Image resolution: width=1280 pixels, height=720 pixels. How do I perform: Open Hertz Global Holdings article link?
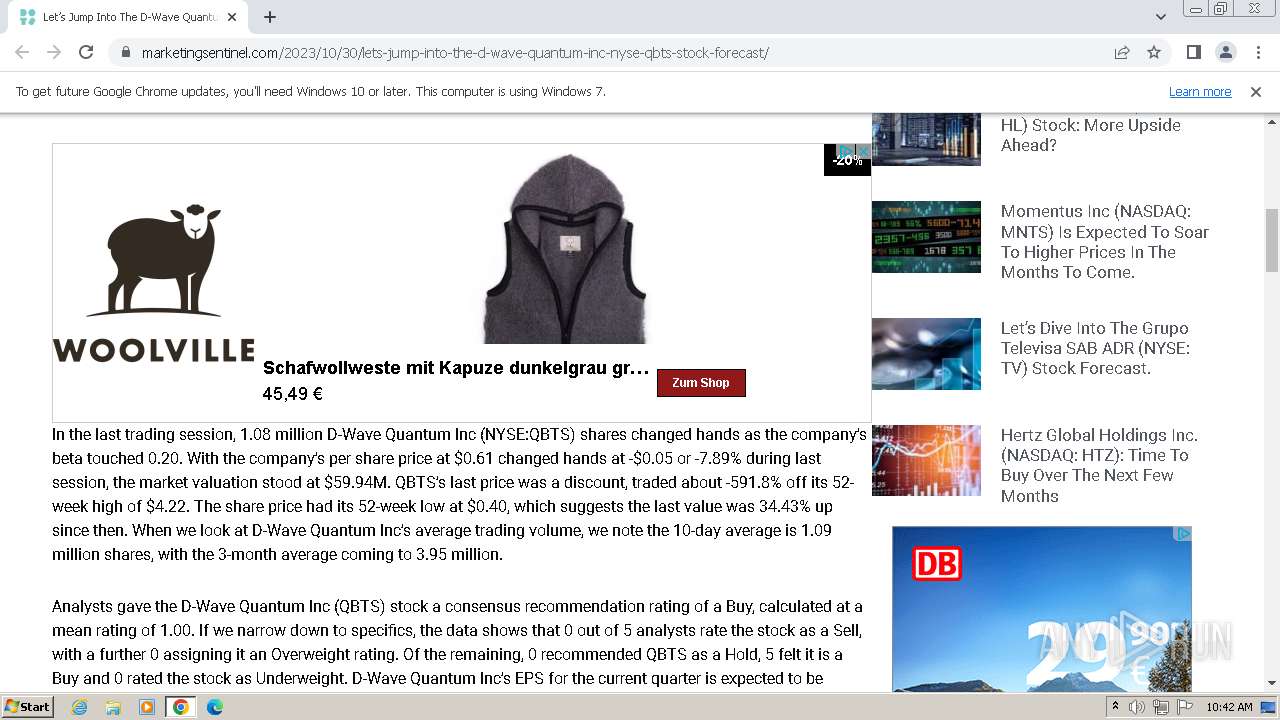pos(1099,465)
